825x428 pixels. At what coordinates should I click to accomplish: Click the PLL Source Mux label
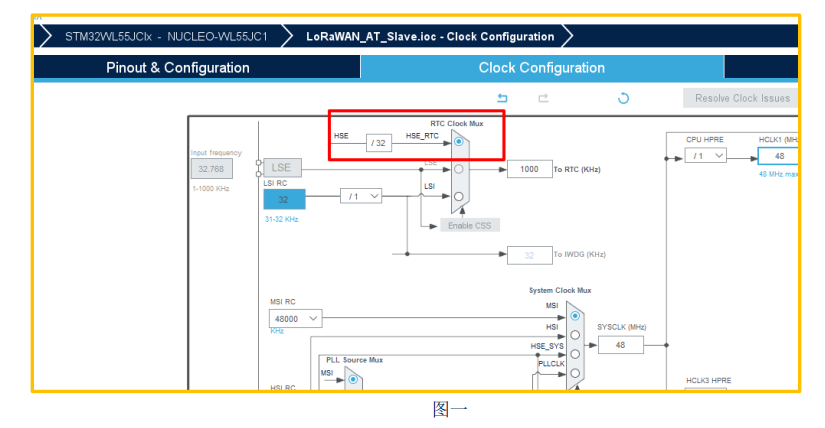[354, 360]
